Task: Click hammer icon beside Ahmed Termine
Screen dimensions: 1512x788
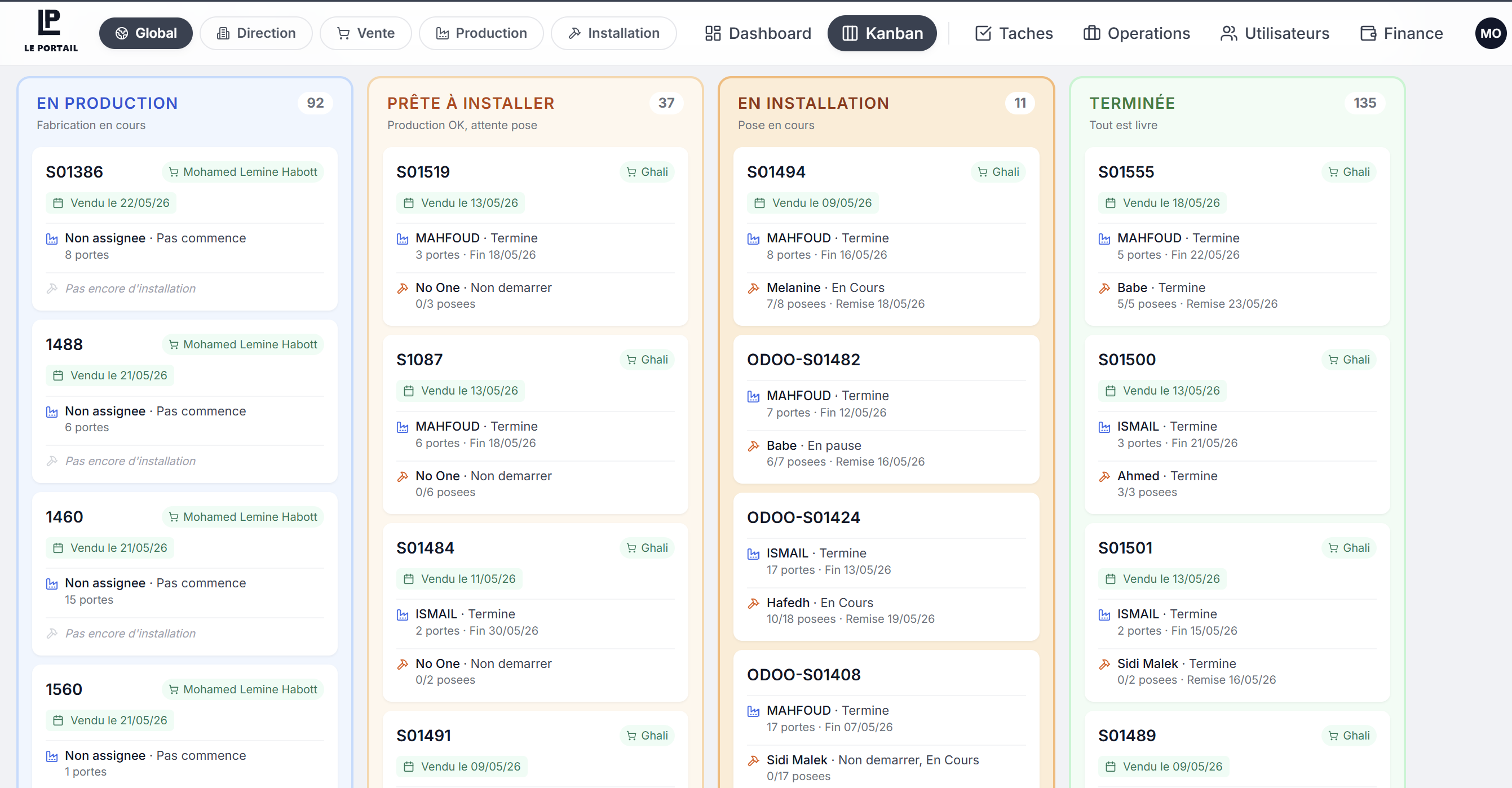Action: (x=1104, y=476)
